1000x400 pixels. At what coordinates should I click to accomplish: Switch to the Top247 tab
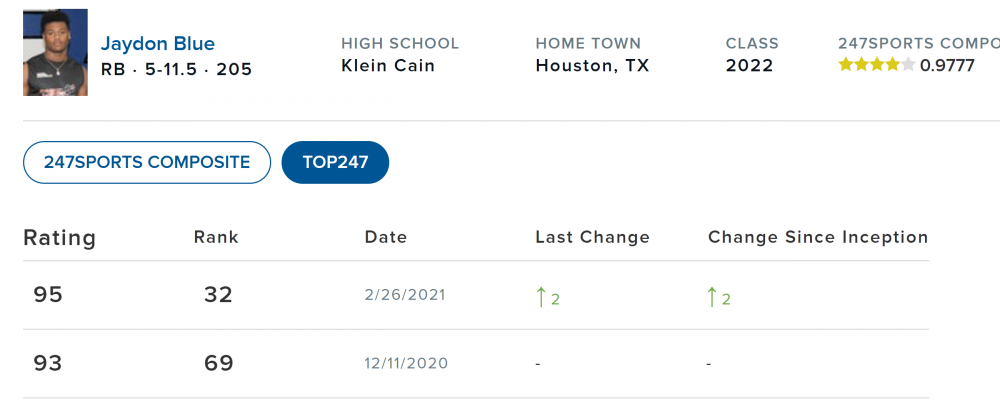click(x=335, y=162)
